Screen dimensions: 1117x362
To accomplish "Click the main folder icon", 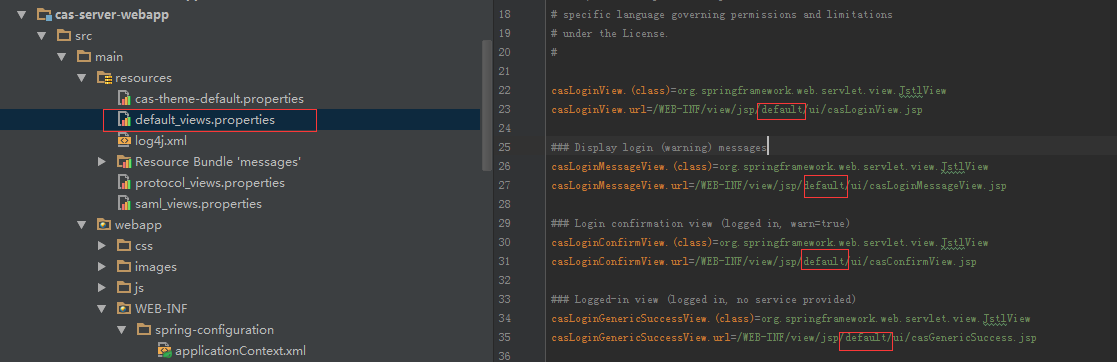I will tap(83, 56).
